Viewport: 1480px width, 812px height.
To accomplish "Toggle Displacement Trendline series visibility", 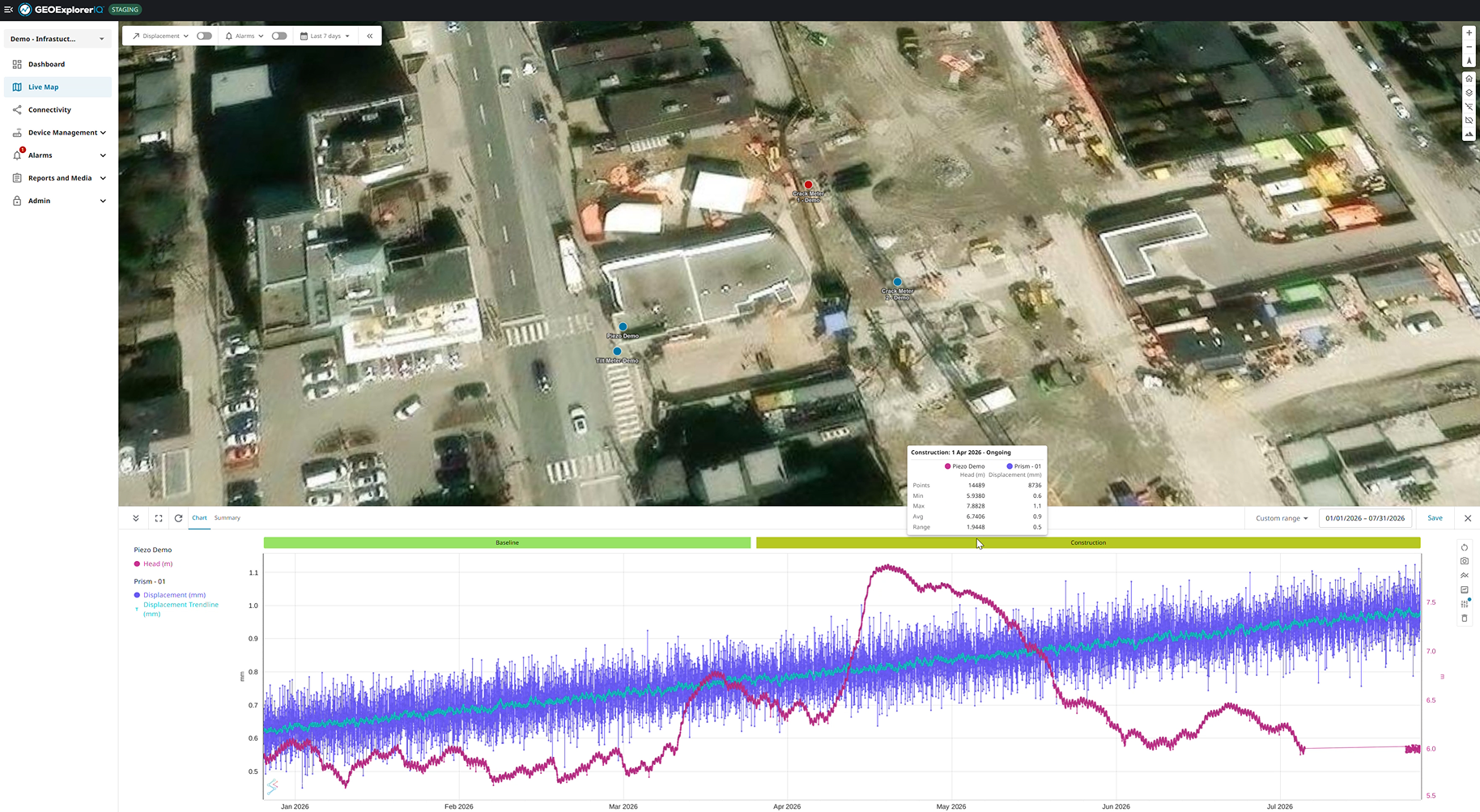I will [176, 609].
